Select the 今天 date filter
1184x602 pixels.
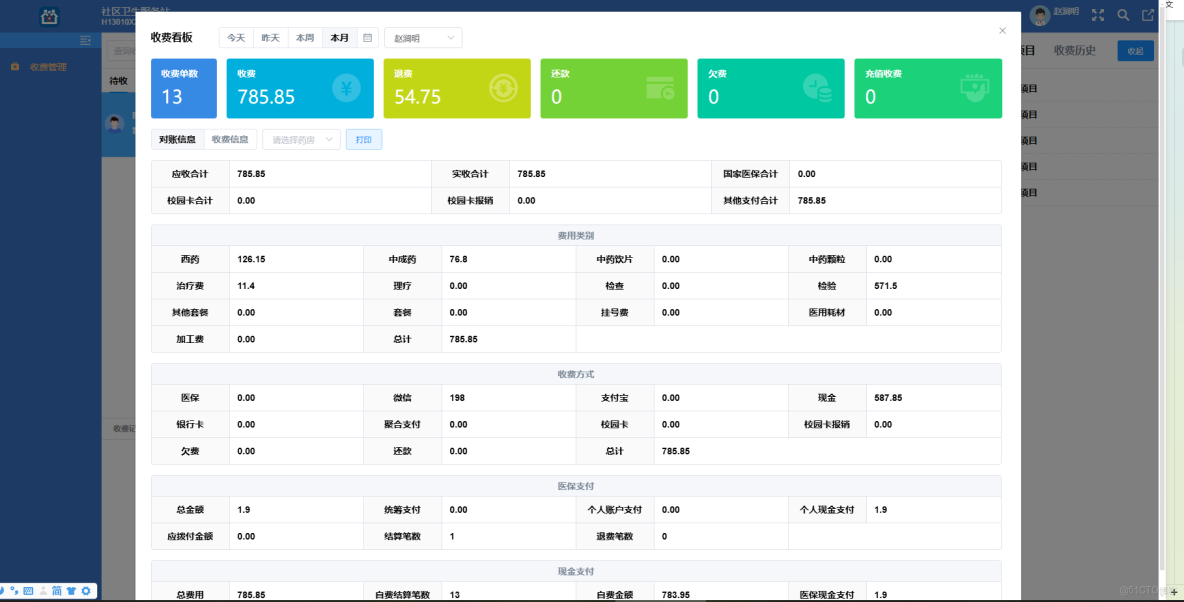coord(236,37)
